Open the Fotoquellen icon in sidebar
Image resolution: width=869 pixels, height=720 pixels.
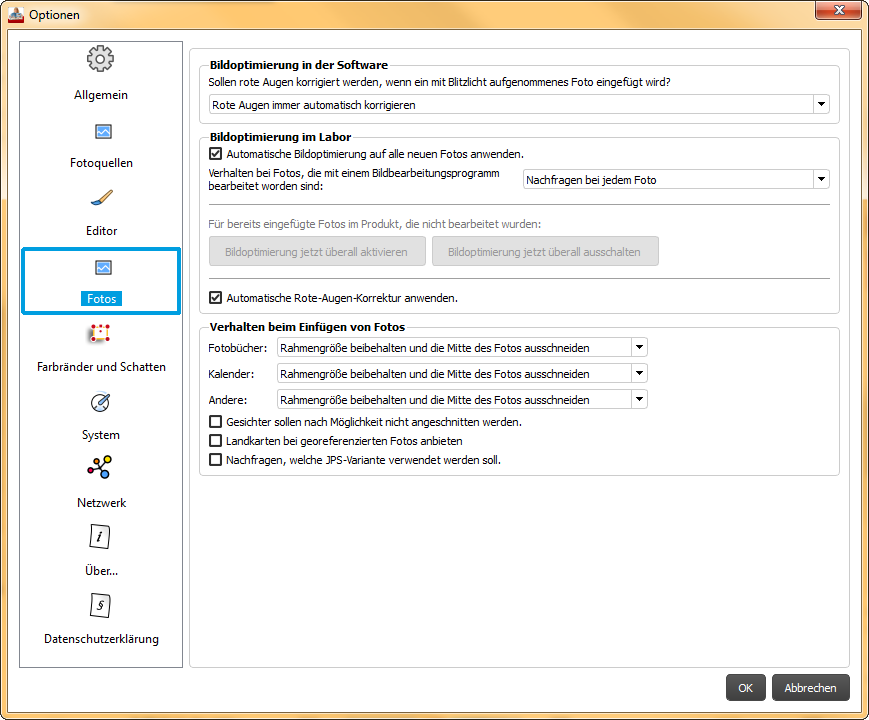pos(102,131)
